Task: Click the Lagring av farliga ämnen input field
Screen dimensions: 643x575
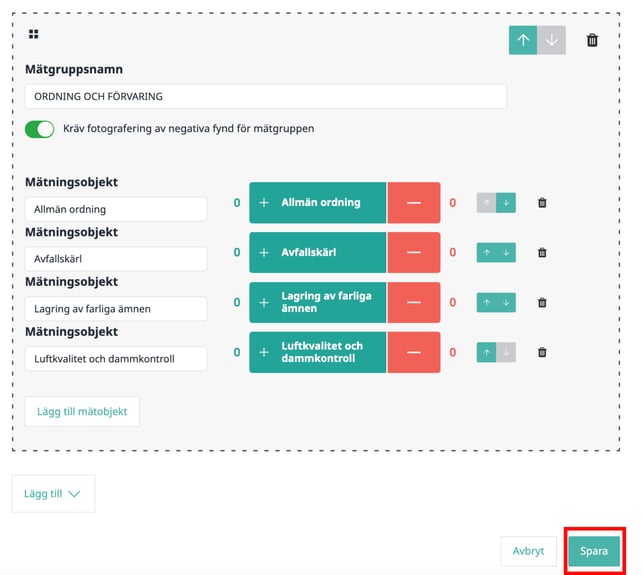Action: point(115,309)
